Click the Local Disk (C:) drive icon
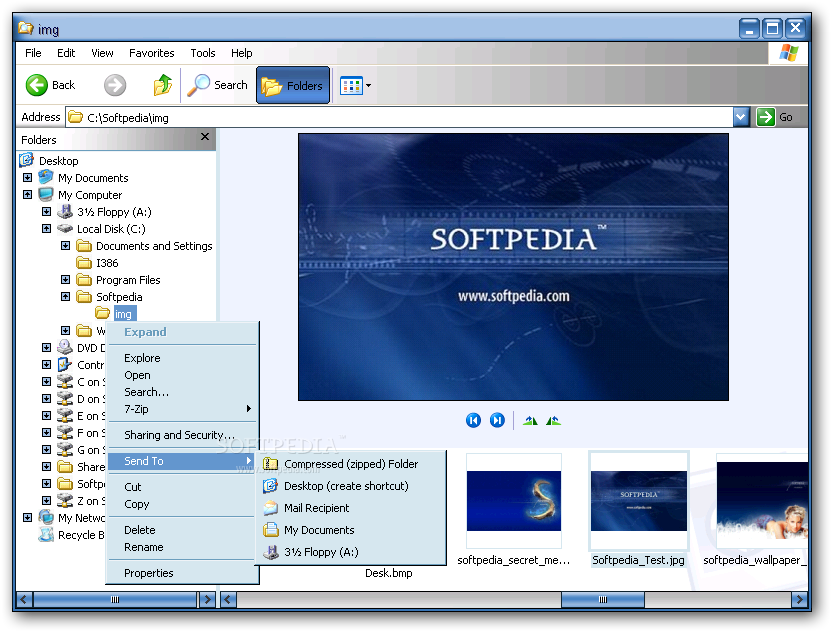This screenshot has width=832, height=632. point(65,229)
